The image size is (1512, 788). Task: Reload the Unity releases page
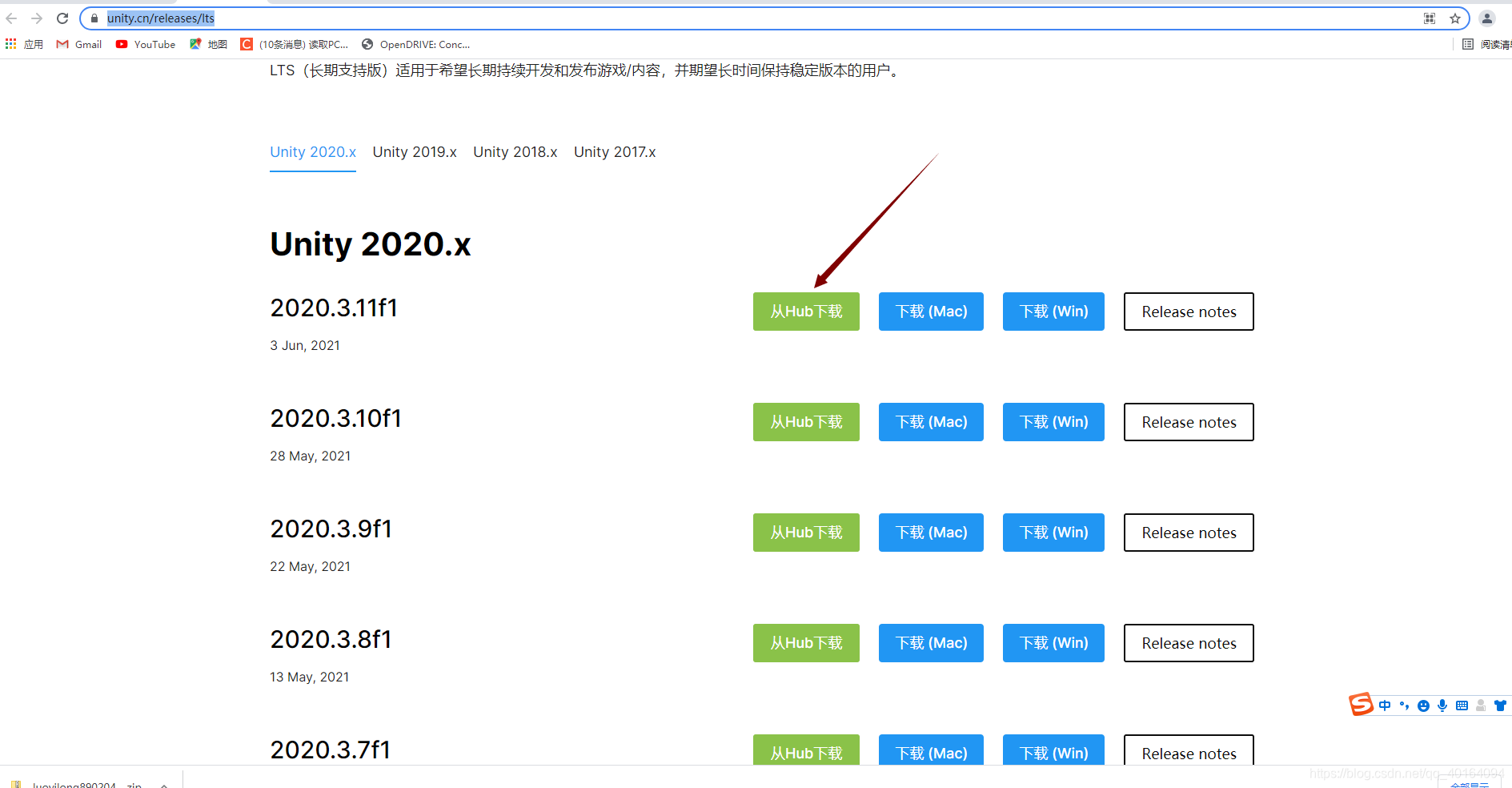coord(62,18)
